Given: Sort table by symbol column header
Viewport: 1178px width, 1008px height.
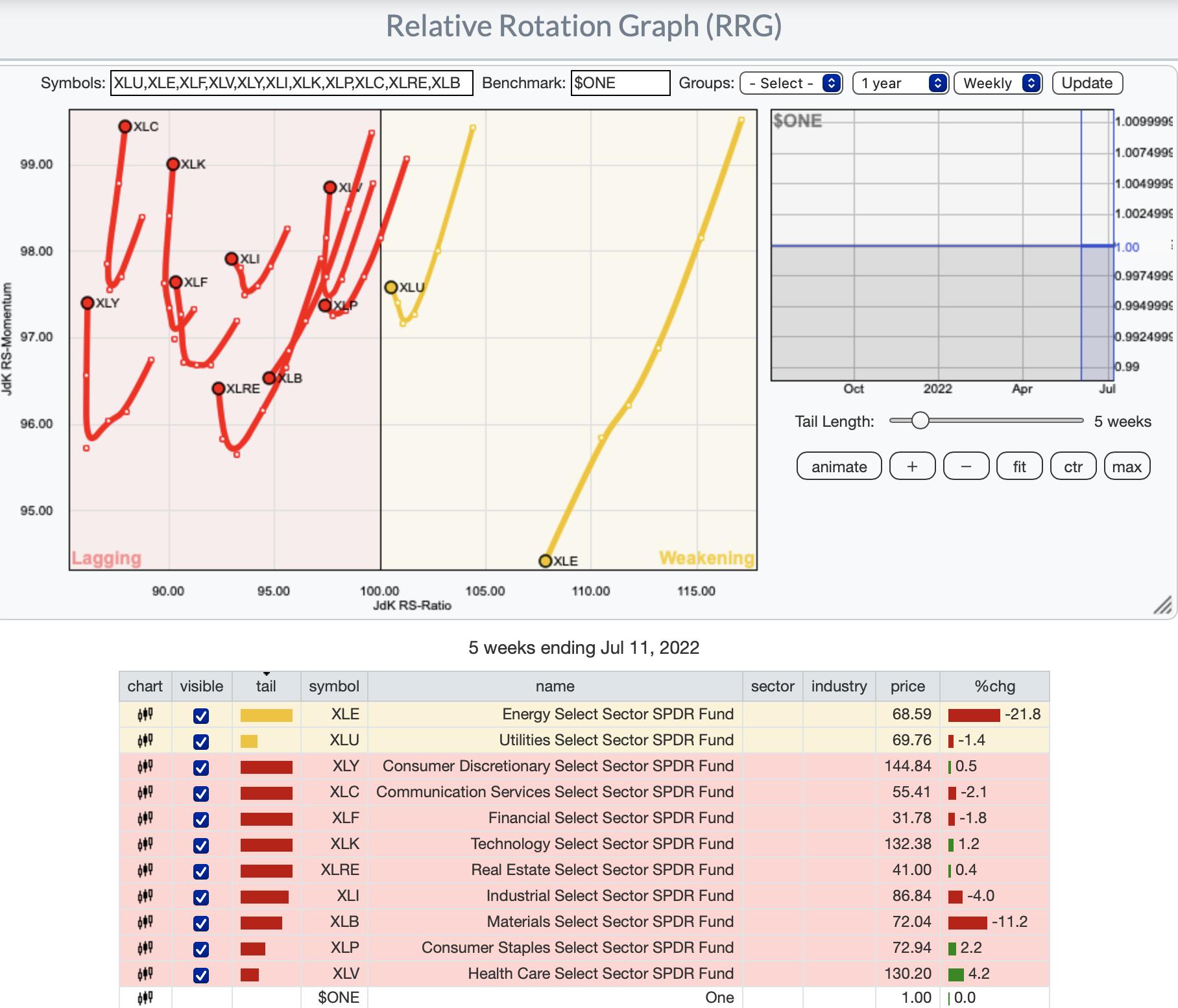Looking at the screenshot, I should [333, 686].
